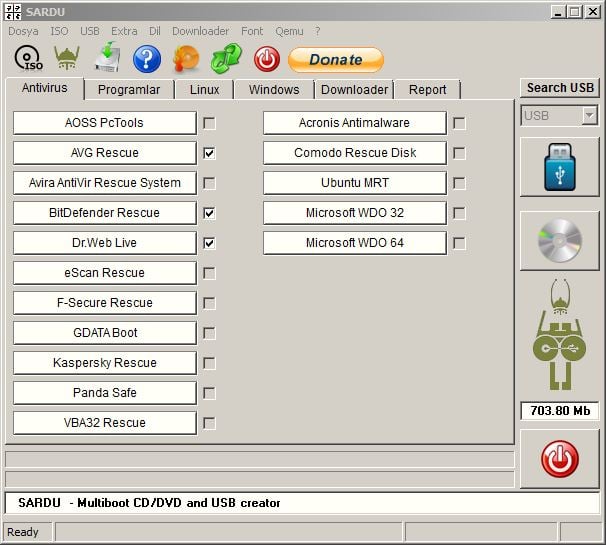
Task: Click the 703.80 Mb size field
Action: tap(560, 410)
